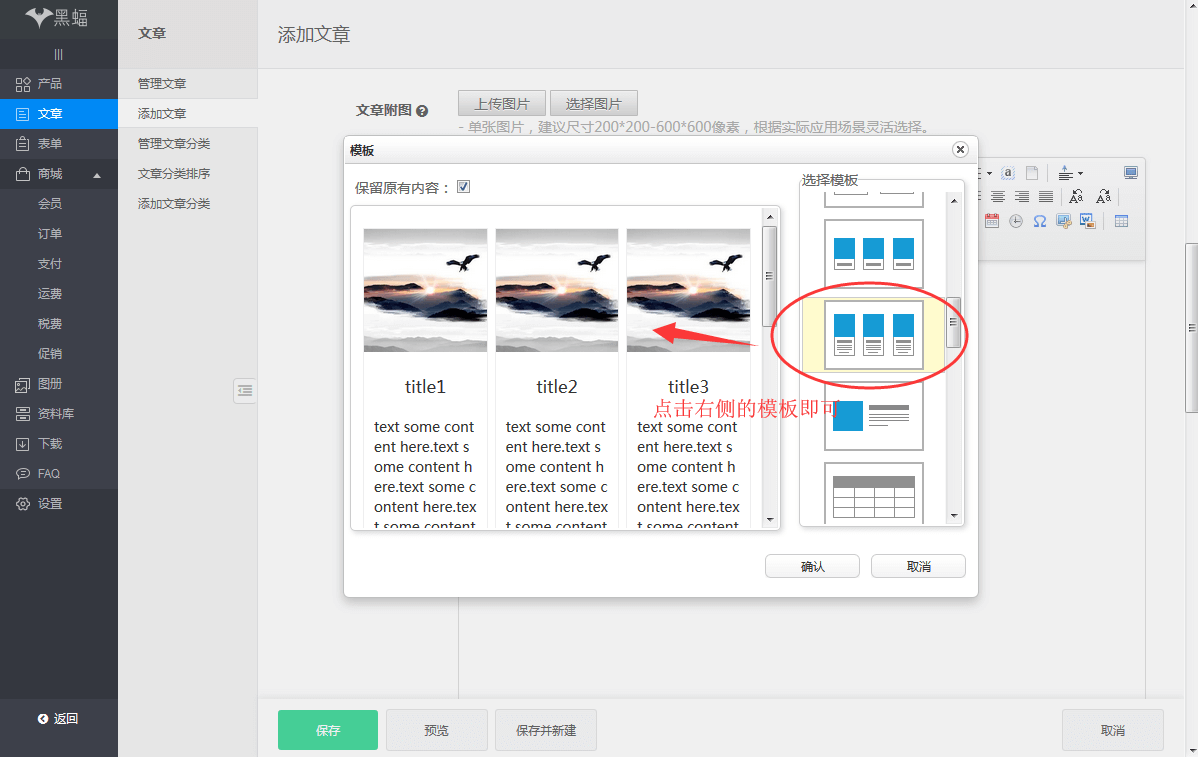The width and height of the screenshot is (1198, 757).
Task: Select the anchor 'a' icon in toolbar
Action: pyautogui.click(x=1008, y=173)
